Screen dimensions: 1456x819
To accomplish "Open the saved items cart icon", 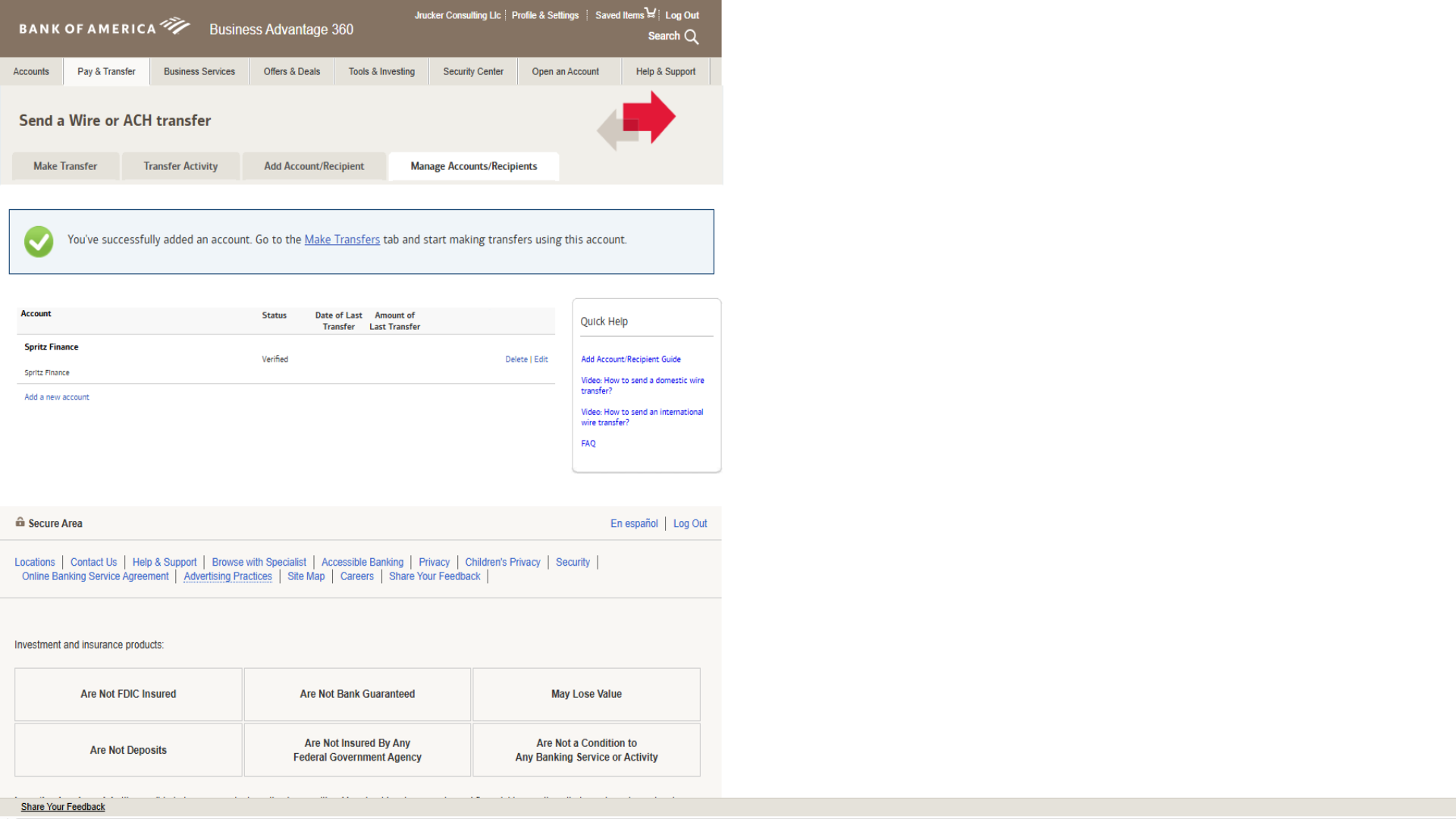I will [651, 13].
